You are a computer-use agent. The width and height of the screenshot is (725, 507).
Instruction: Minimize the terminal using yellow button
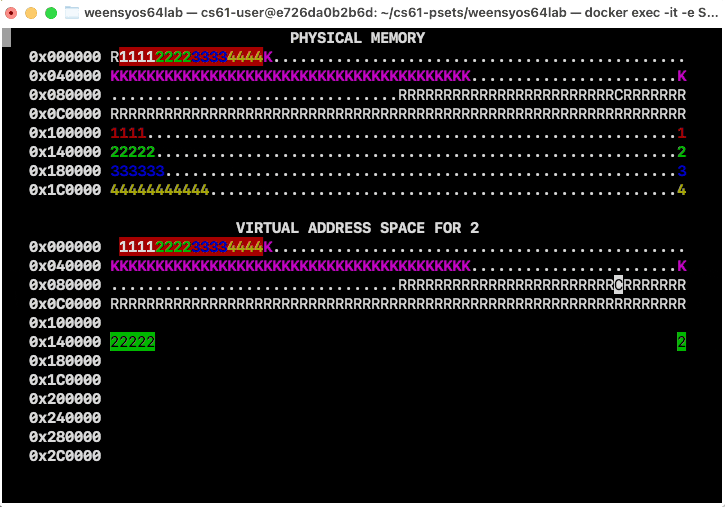(x=31, y=12)
